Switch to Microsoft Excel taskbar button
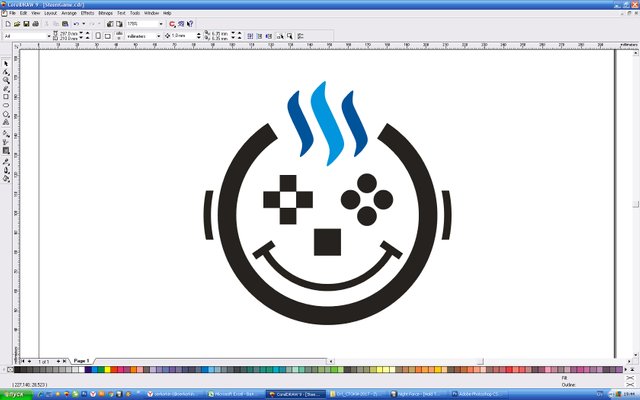This screenshot has height=400, width=640. pyautogui.click(x=234, y=394)
